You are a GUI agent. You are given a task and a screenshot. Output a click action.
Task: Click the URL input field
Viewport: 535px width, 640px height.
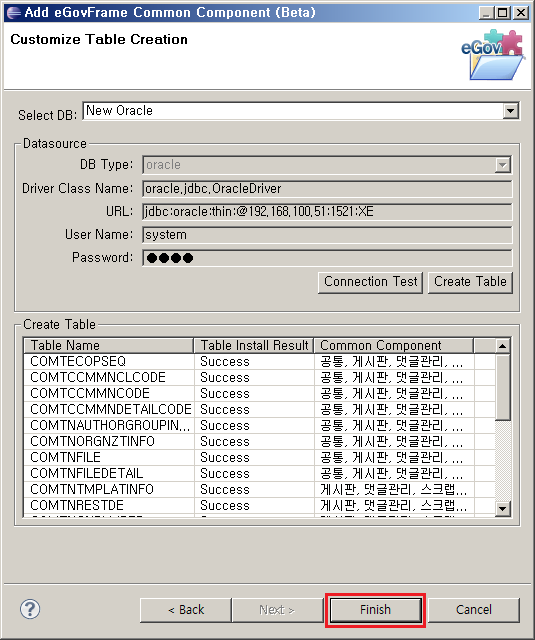(327, 211)
